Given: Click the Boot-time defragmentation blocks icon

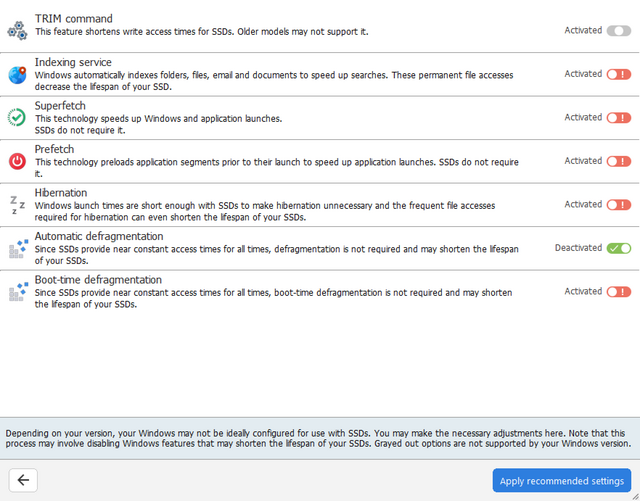Looking at the screenshot, I should pos(17,292).
